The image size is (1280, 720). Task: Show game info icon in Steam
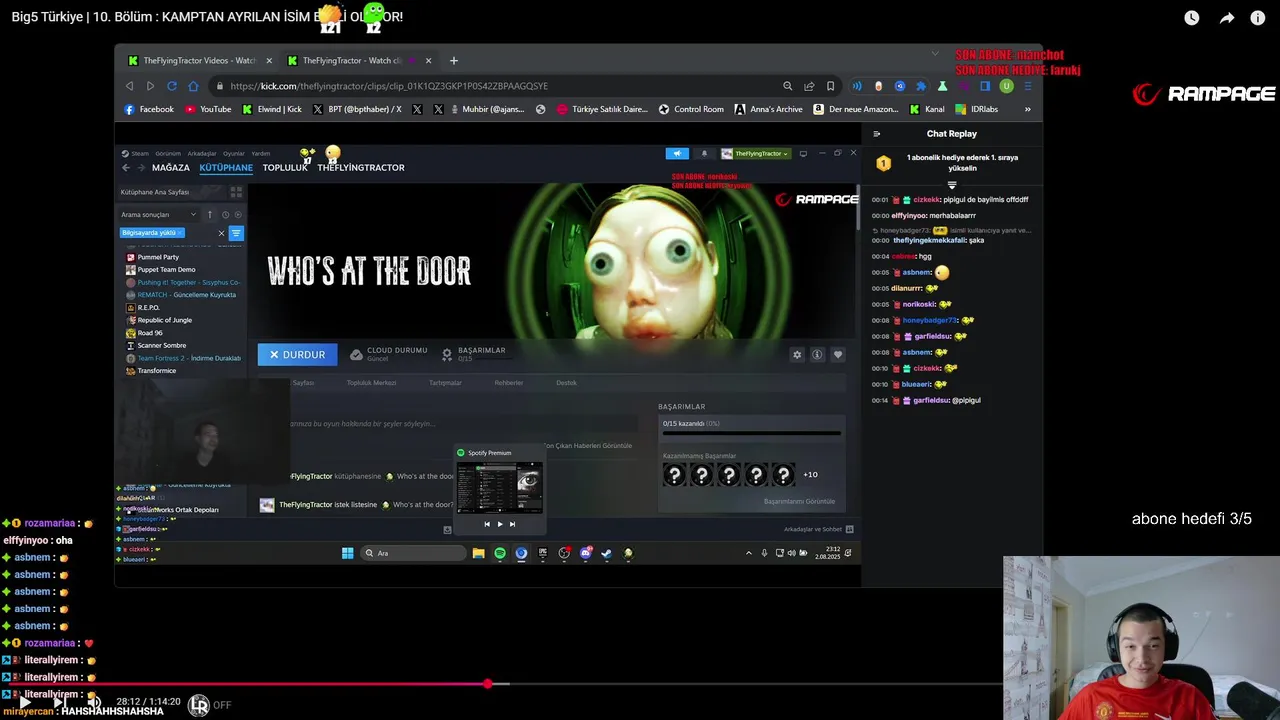tap(817, 355)
